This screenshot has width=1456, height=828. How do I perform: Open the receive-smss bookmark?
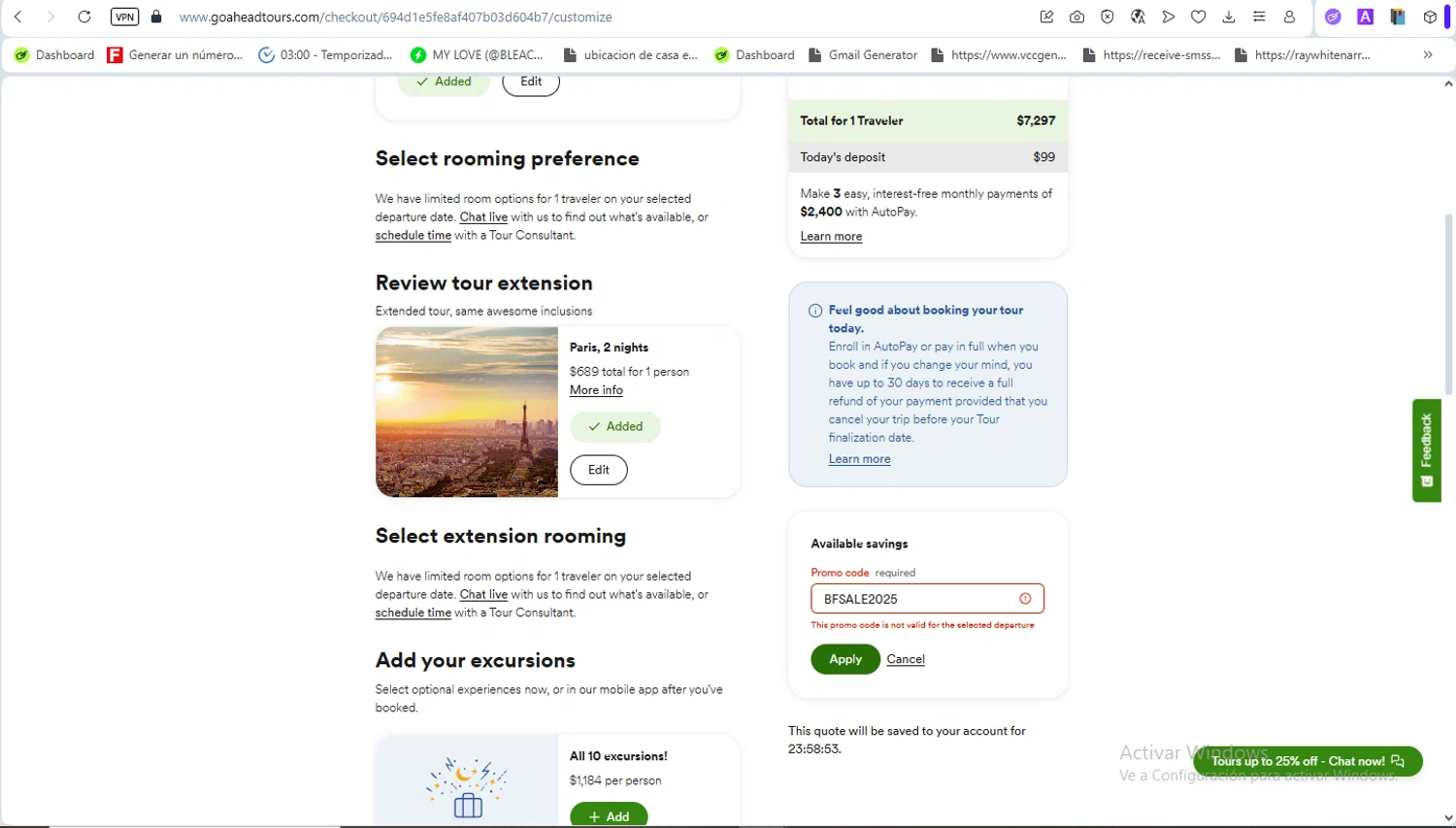(1151, 55)
